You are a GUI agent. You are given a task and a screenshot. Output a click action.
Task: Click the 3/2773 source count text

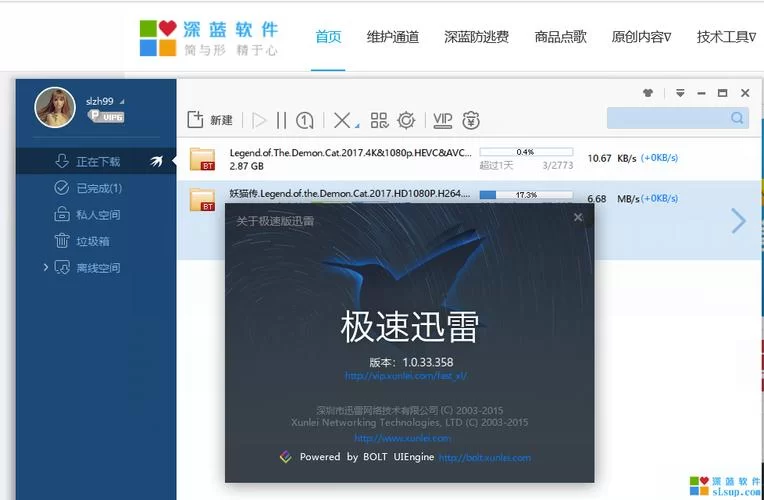(x=557, y=165)
